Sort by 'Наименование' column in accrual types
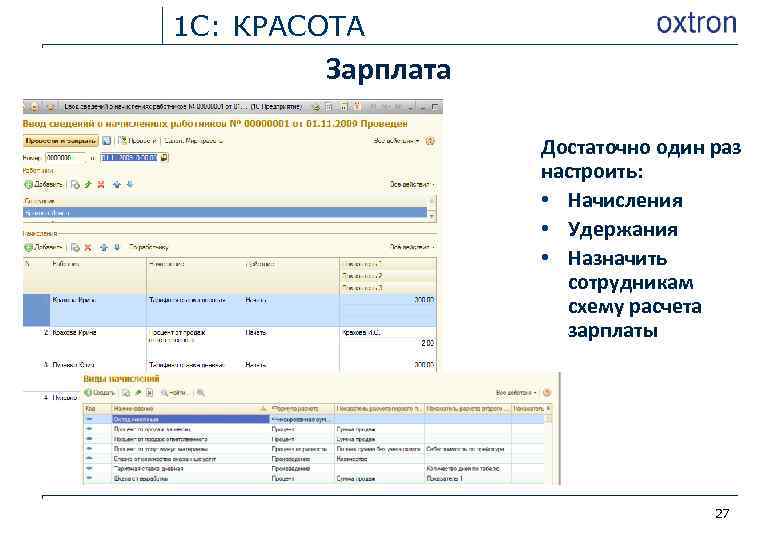 coord(191,409)
